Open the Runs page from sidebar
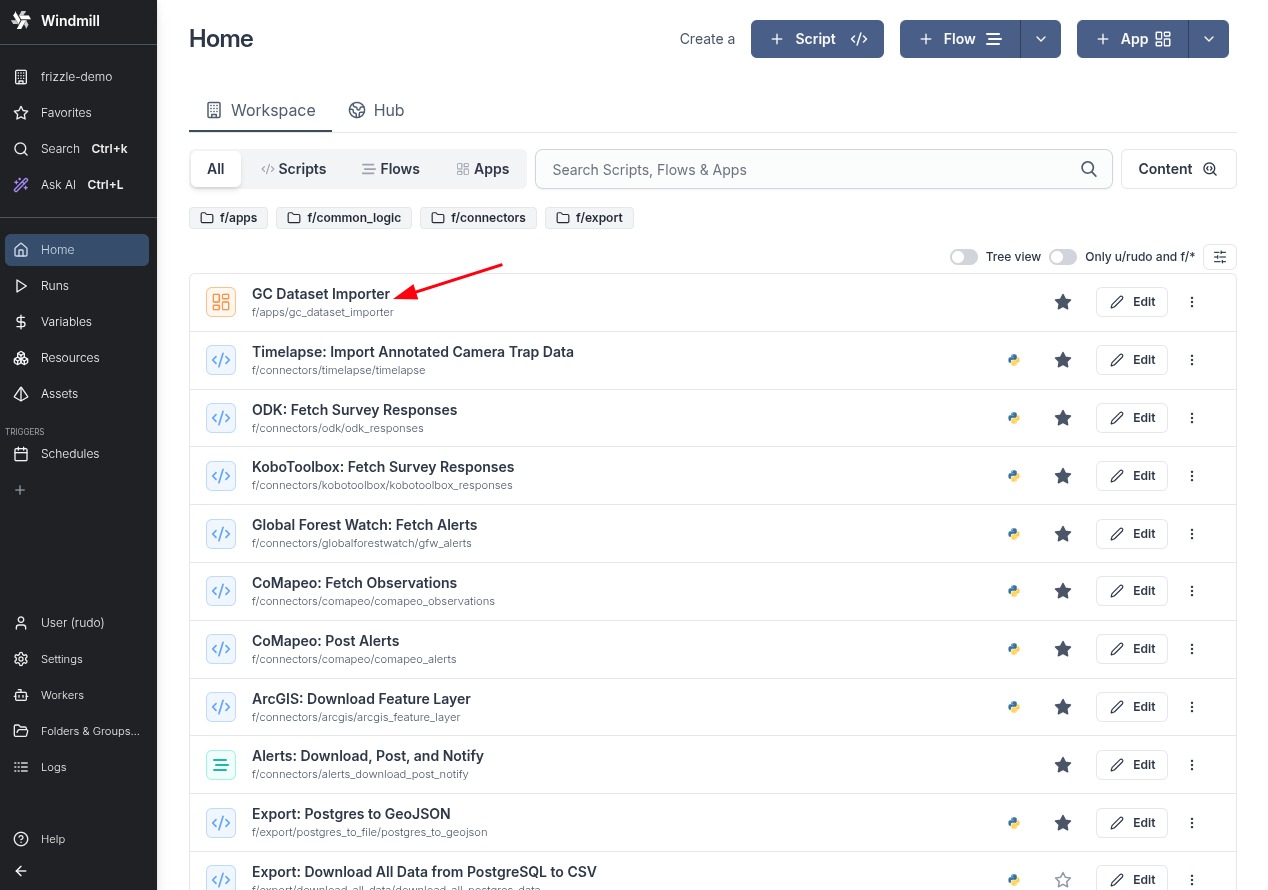Screen dimensions: 1268x890 (x=54, y=285)
